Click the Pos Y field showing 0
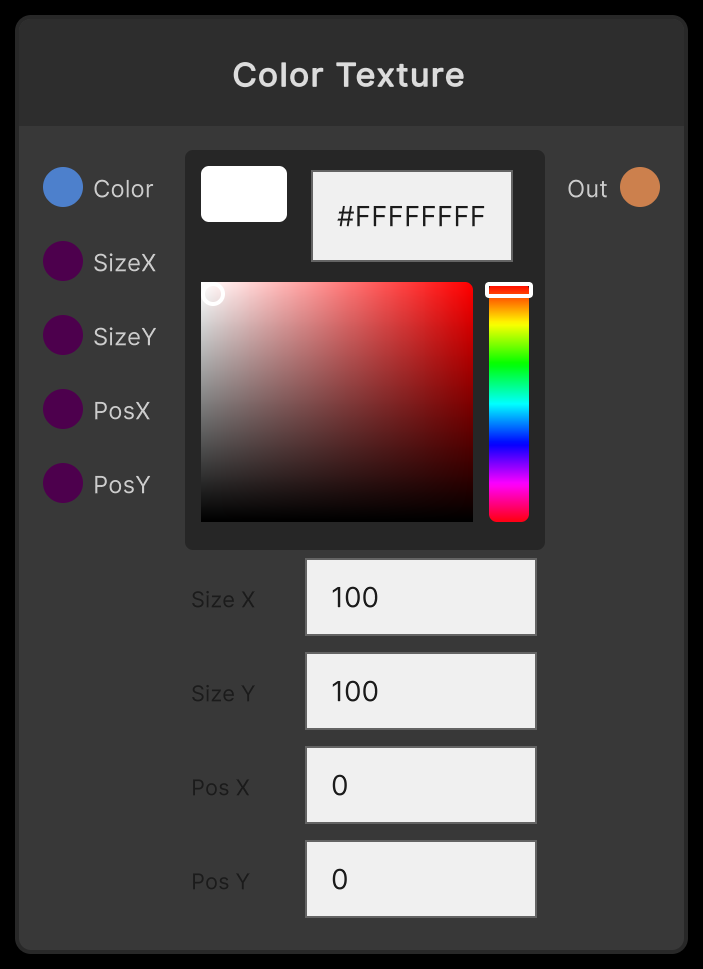 [420, 878]
